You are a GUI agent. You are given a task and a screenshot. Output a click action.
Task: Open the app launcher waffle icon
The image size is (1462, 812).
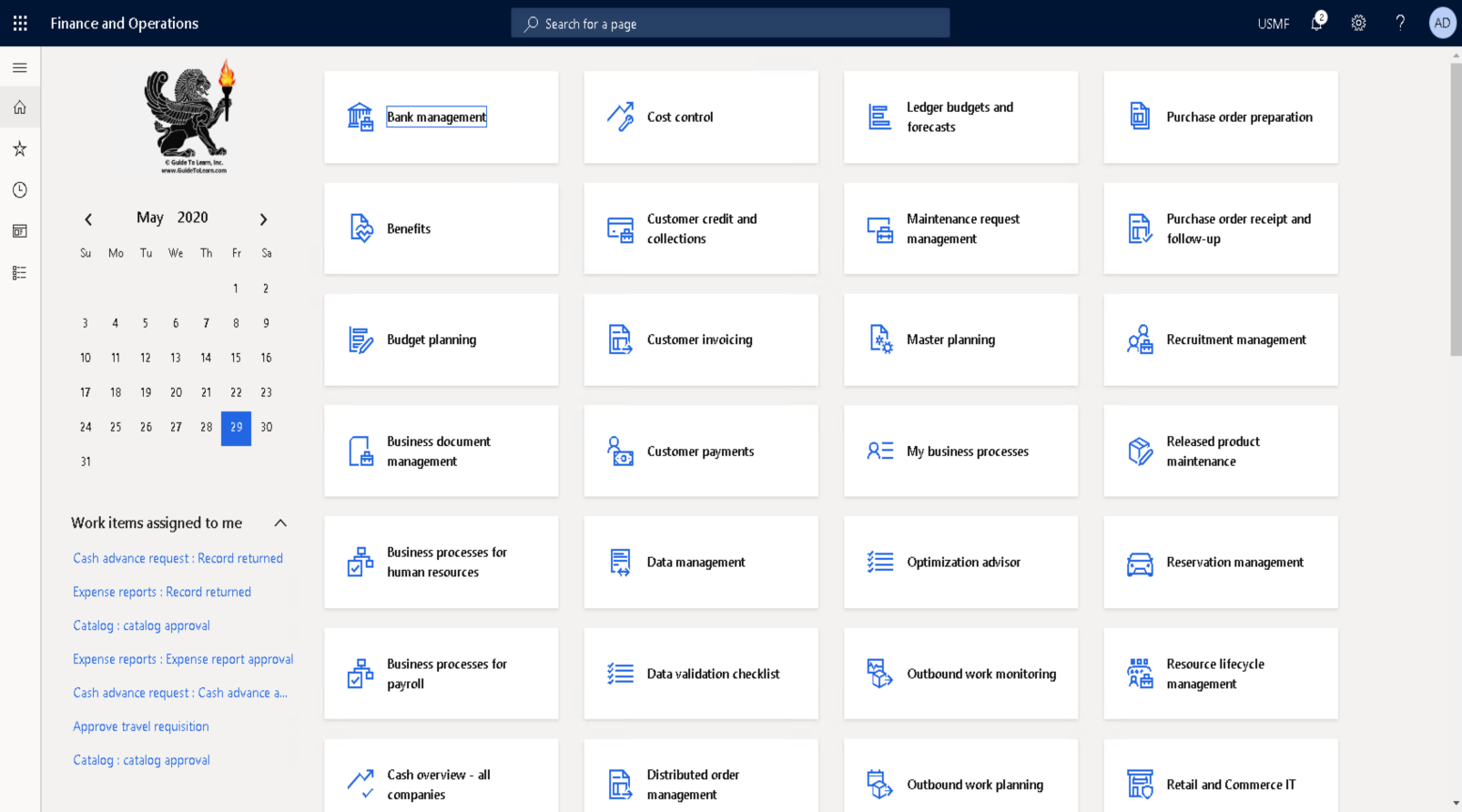pos(20,23)
